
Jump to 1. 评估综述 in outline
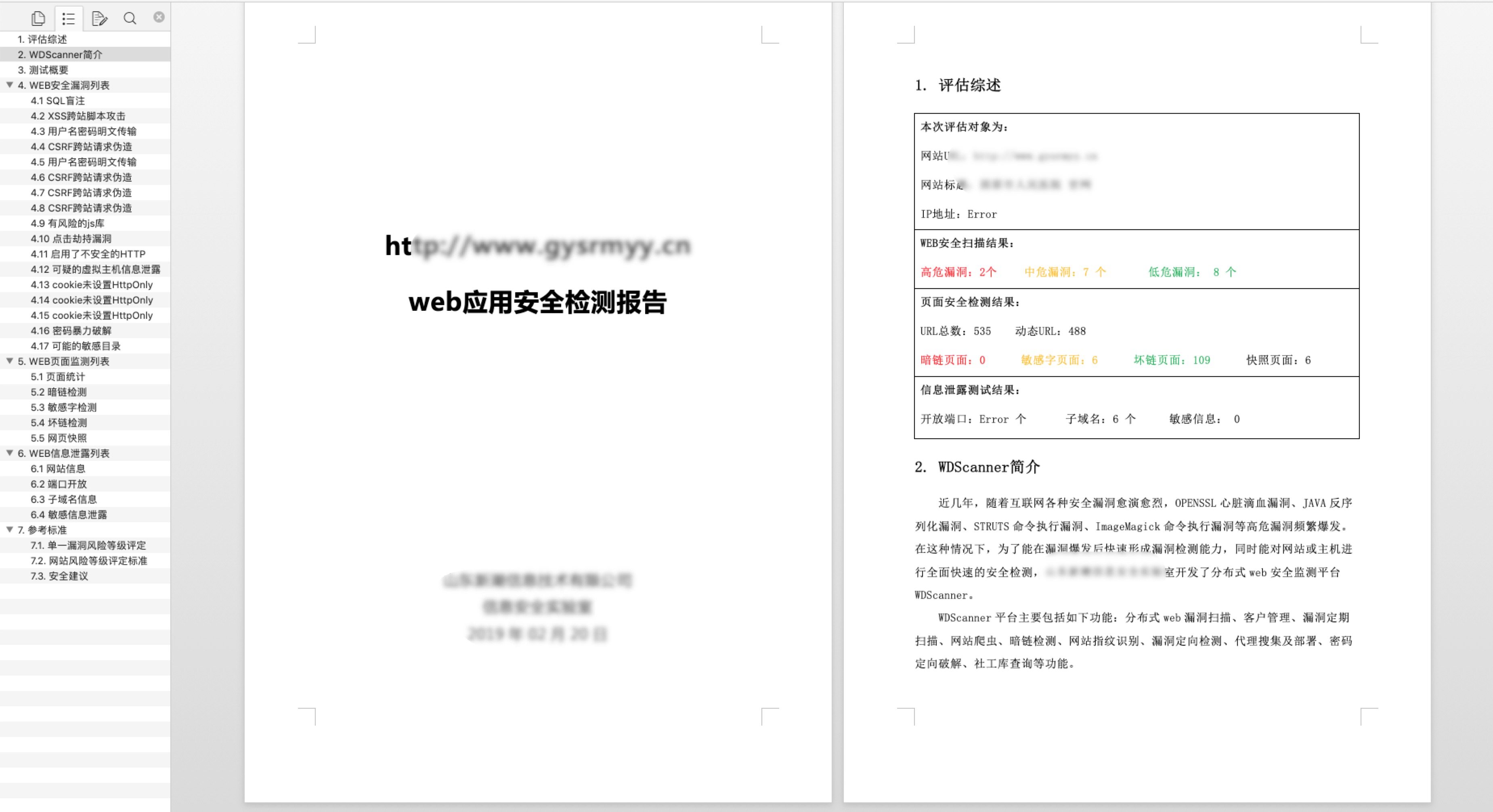[42, 40]
